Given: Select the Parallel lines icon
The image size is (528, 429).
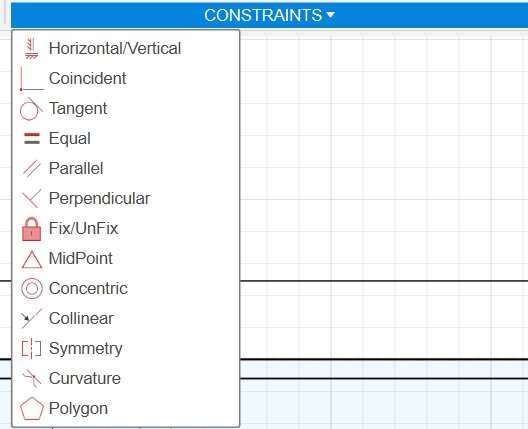Looking at the screenshot, I should (32, 168).
